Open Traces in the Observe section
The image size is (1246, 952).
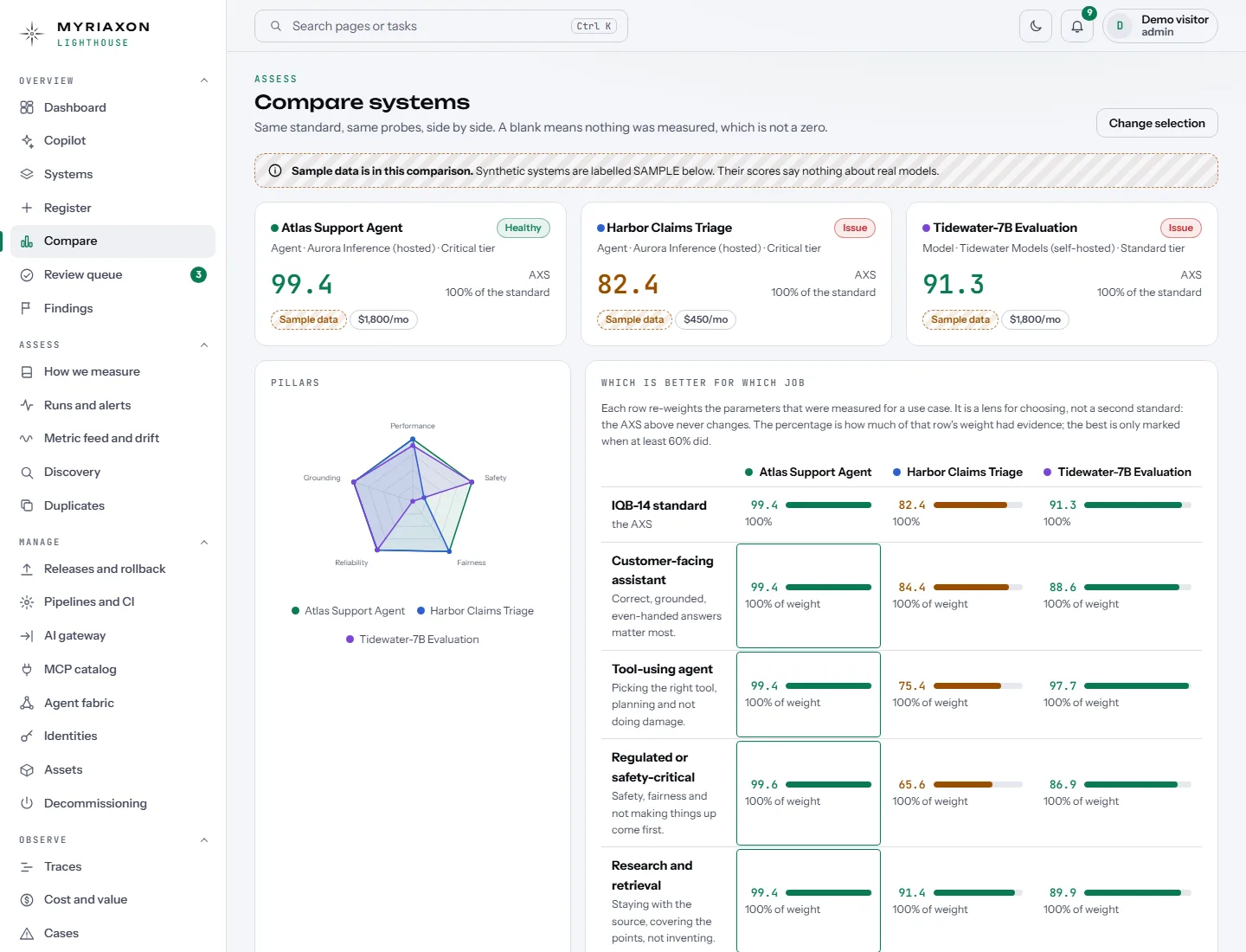[x=112, y=867]
